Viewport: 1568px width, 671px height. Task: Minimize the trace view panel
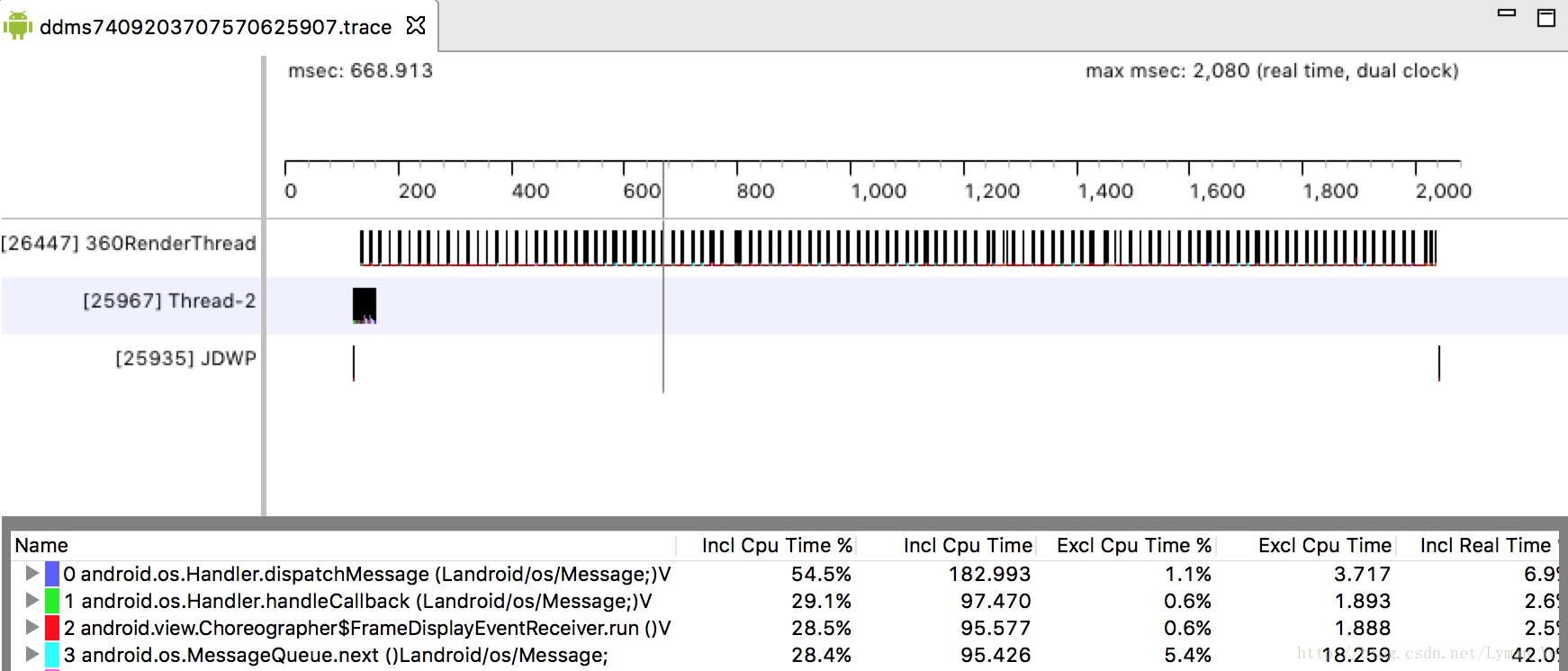[x=1506, y=13]
